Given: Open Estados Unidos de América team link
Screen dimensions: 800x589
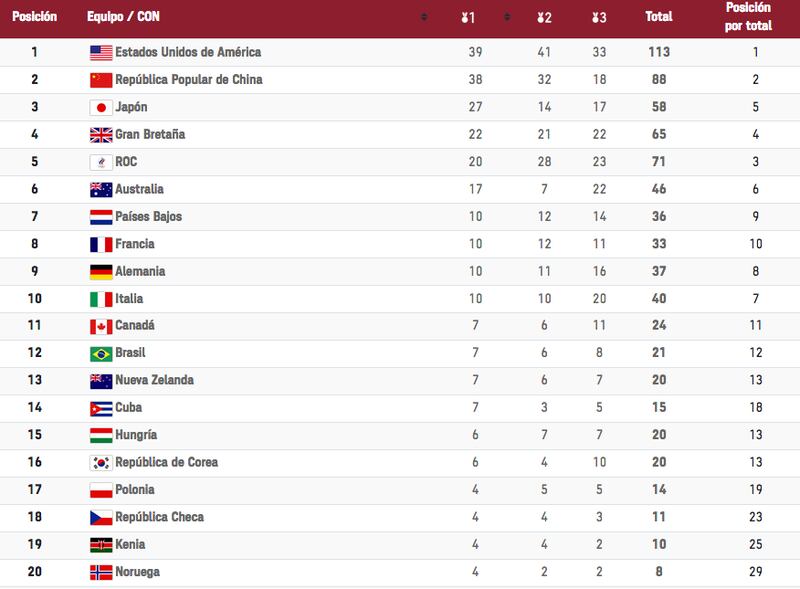Looking at the screenshot, I should click(x=188, y=52).
